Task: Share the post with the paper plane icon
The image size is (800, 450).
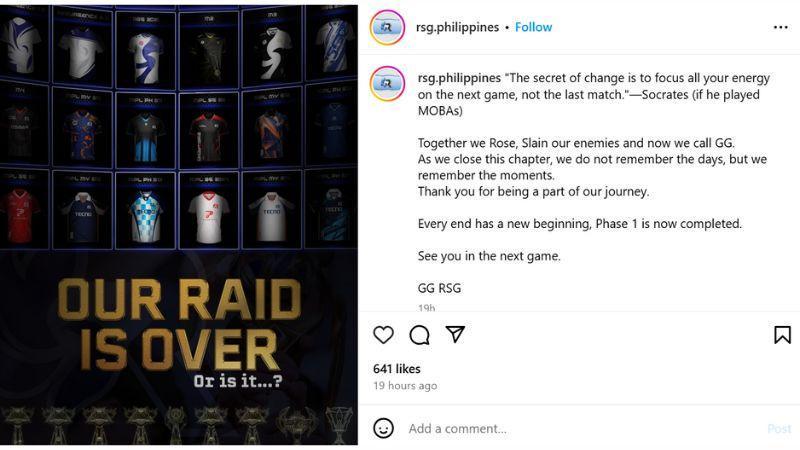Action: point(455,334)
